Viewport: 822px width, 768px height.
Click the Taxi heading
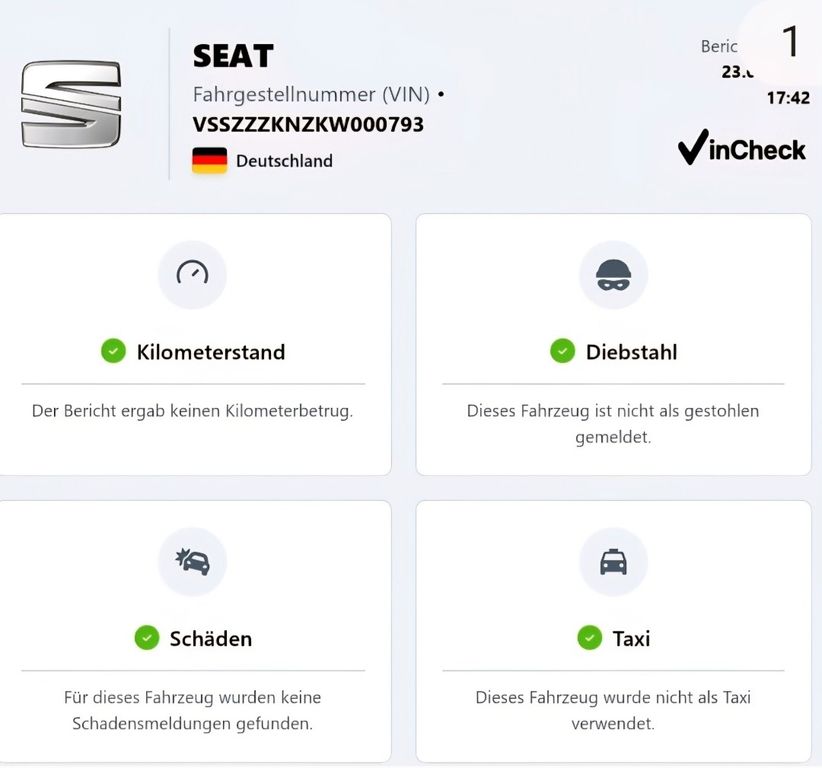[x=631, y=638]
